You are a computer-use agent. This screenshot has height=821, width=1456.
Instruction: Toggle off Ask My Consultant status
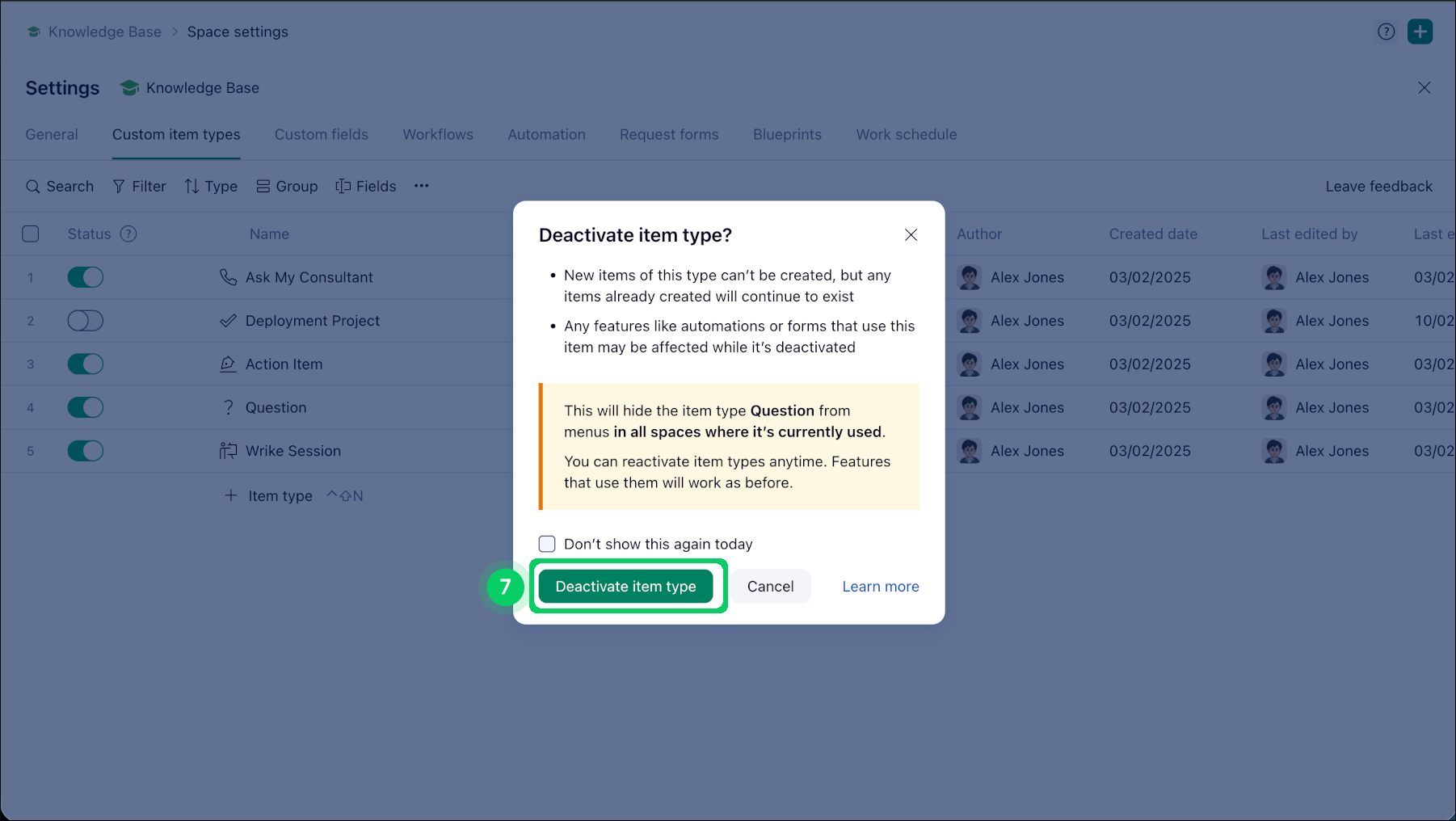click(x=86, y=277)
